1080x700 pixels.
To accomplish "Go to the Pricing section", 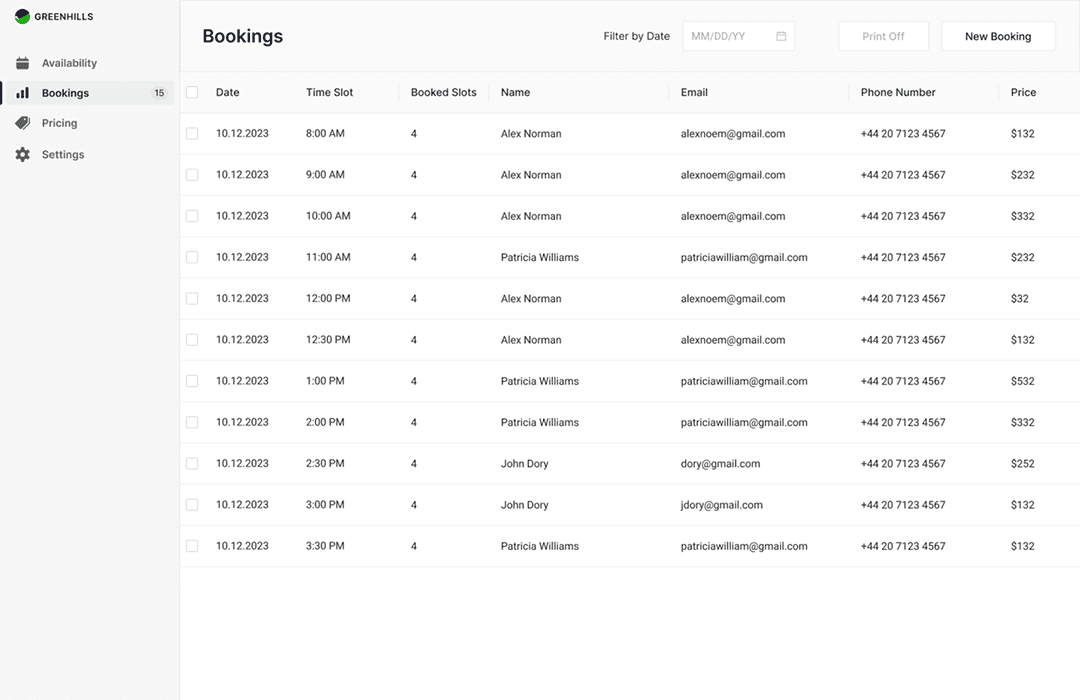I will [x=59, y=123].
